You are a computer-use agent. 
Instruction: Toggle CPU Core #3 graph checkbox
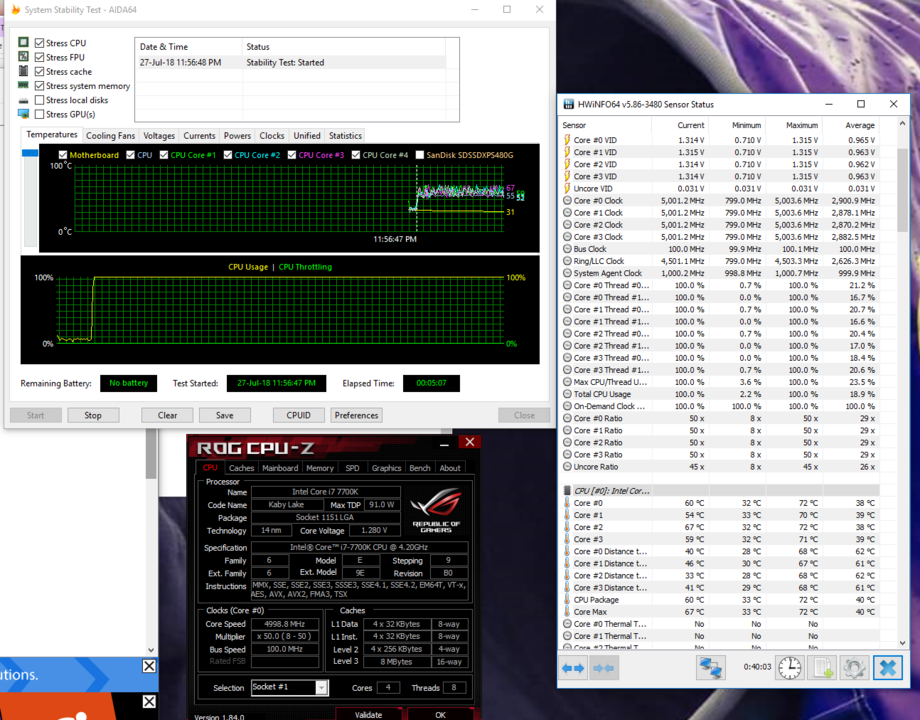pos(292,155)
